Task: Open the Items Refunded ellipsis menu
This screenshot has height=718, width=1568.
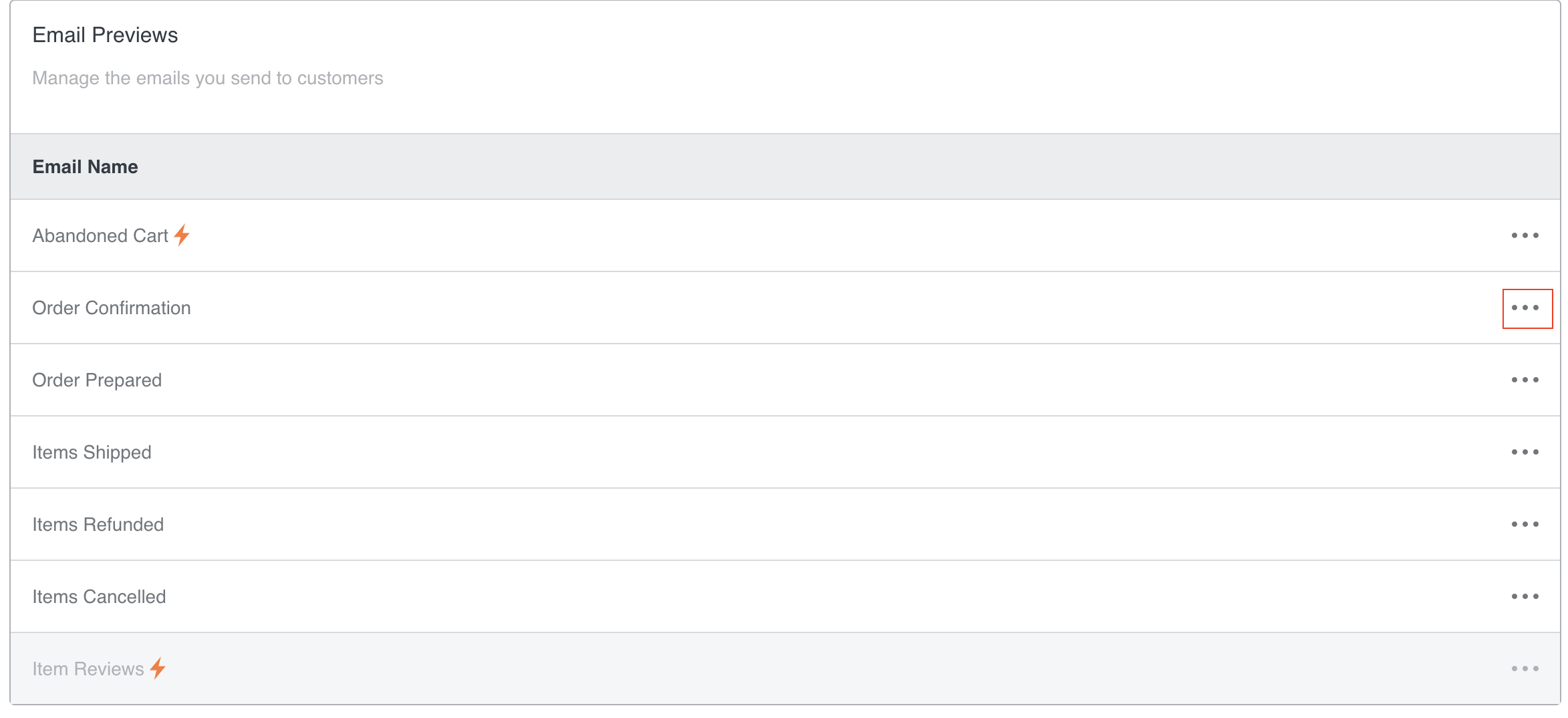Action: (x=1525, y=524)
